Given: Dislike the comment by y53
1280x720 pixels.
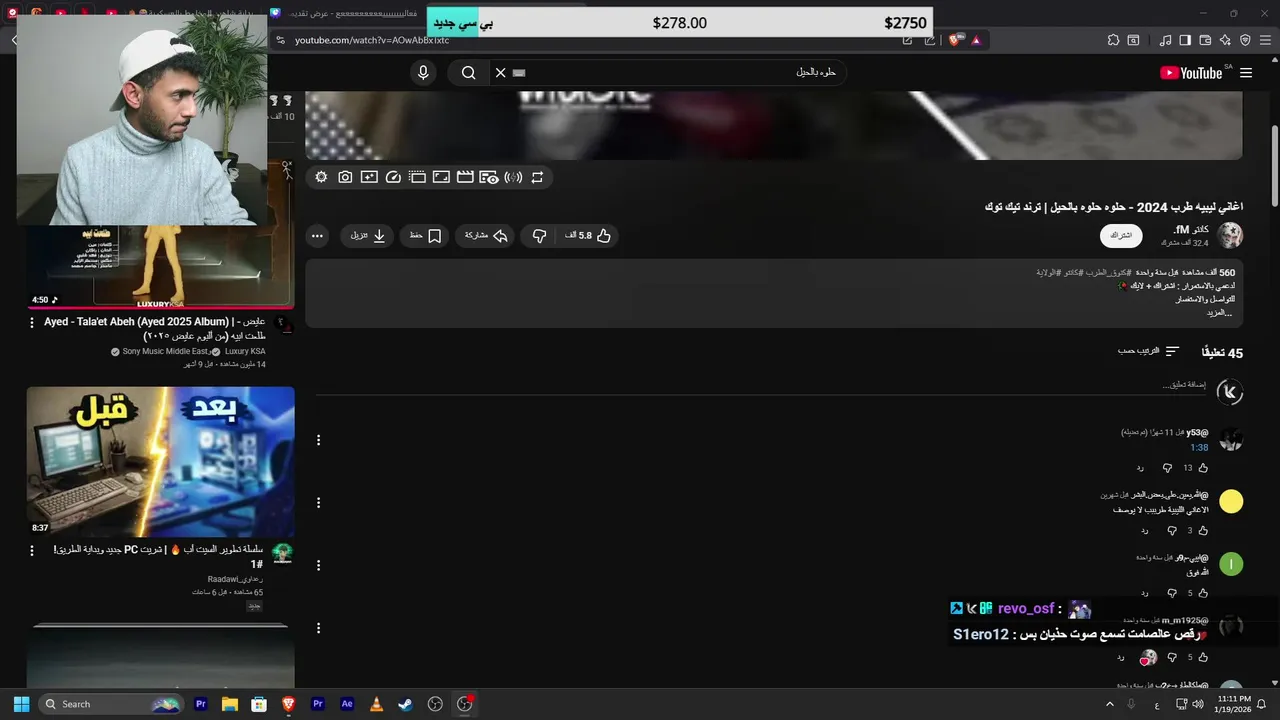Looking at the screenshot, I should coord(1167,468).
